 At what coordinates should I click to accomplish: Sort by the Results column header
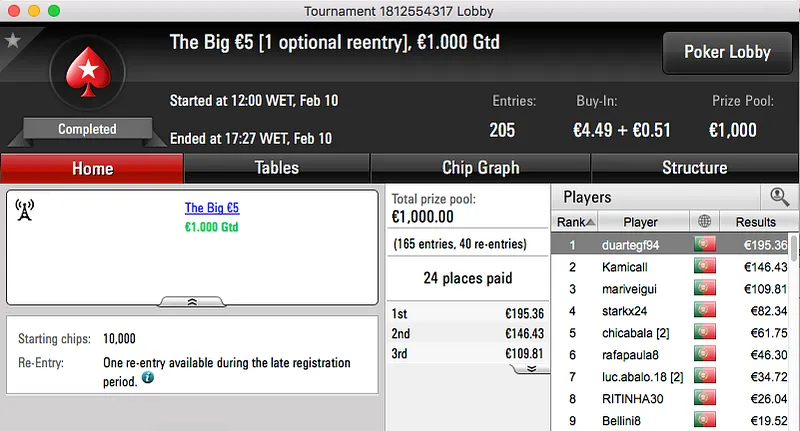coord(755,221)
